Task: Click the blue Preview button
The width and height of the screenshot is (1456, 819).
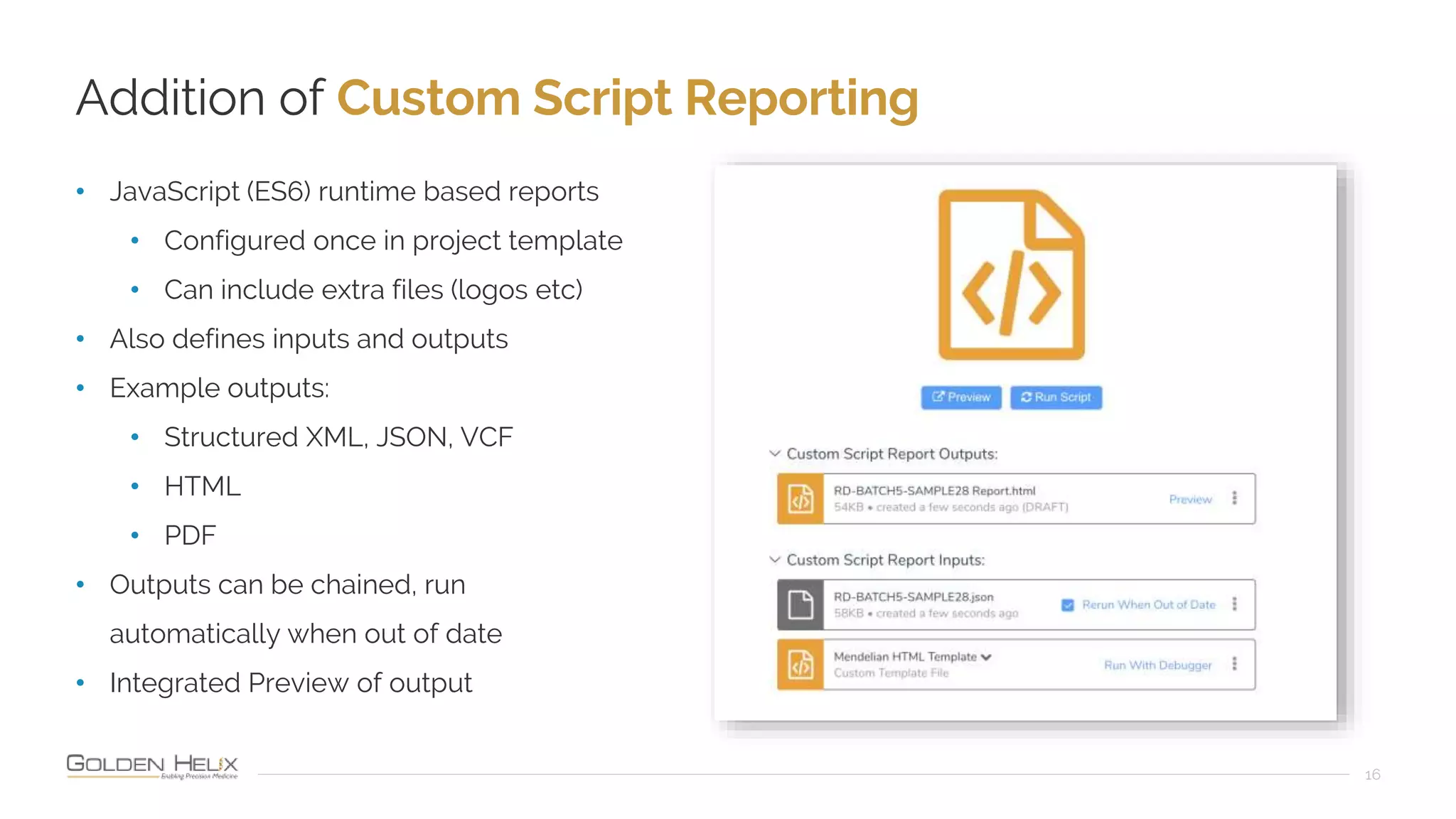Action: click(x=961, y=397)
